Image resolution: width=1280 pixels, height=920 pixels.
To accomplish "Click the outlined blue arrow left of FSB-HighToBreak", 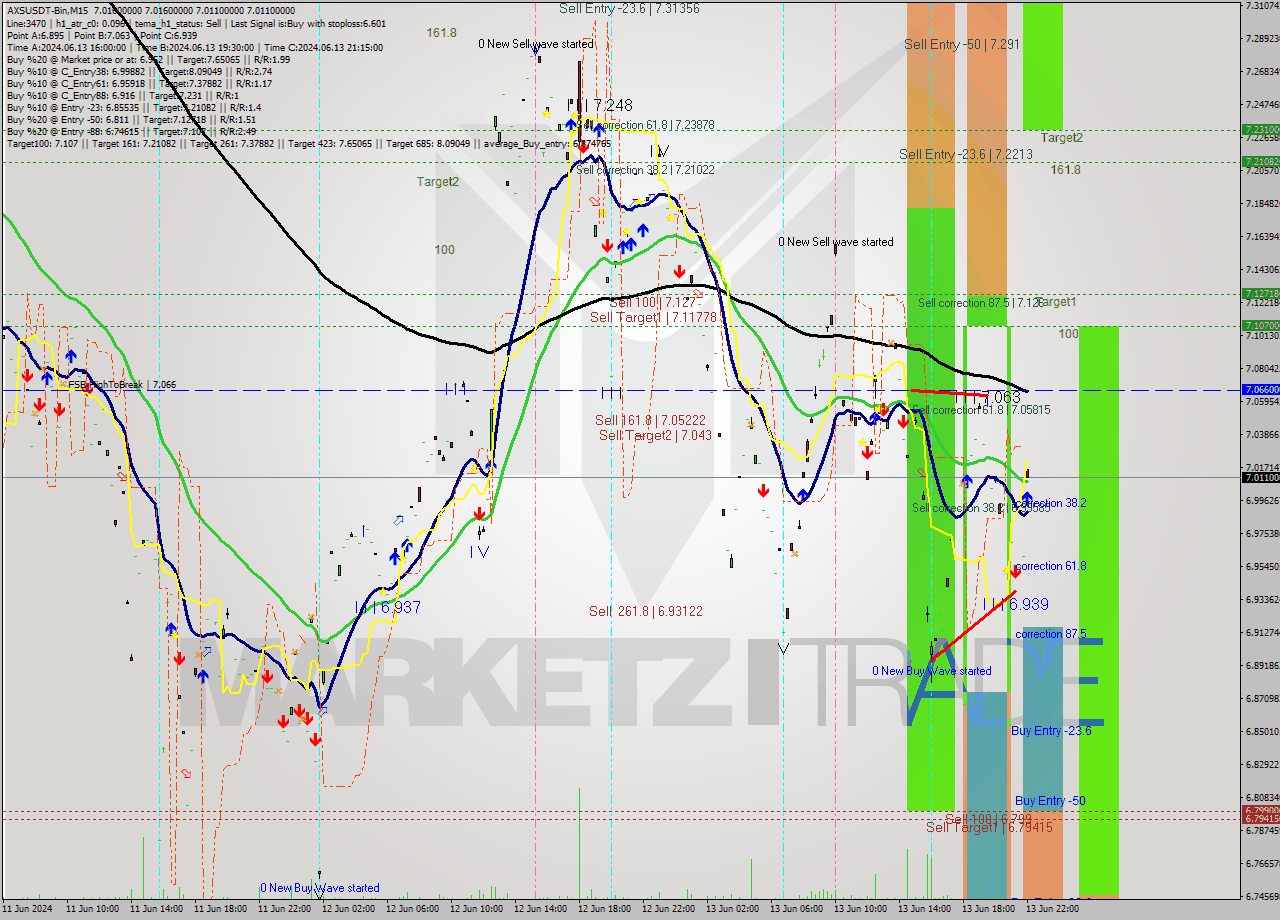I will (47, 376).
